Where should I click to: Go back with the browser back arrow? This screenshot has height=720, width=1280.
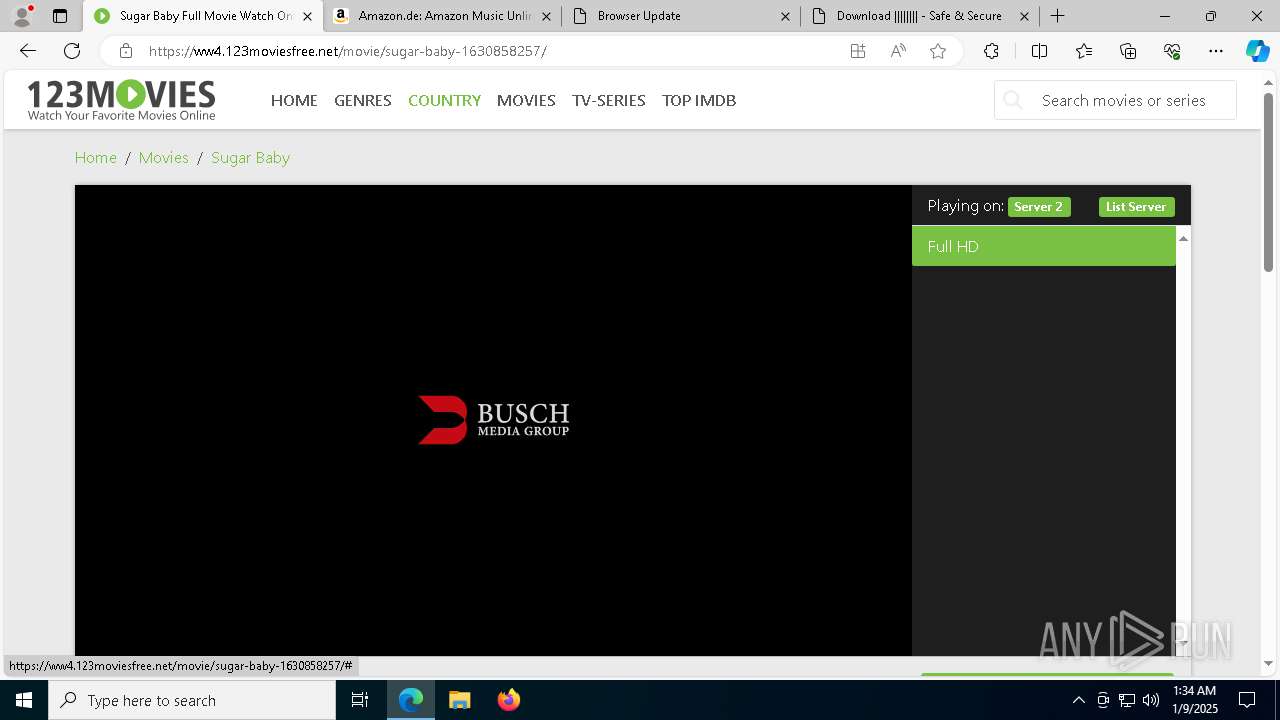(x=28, y=51)
